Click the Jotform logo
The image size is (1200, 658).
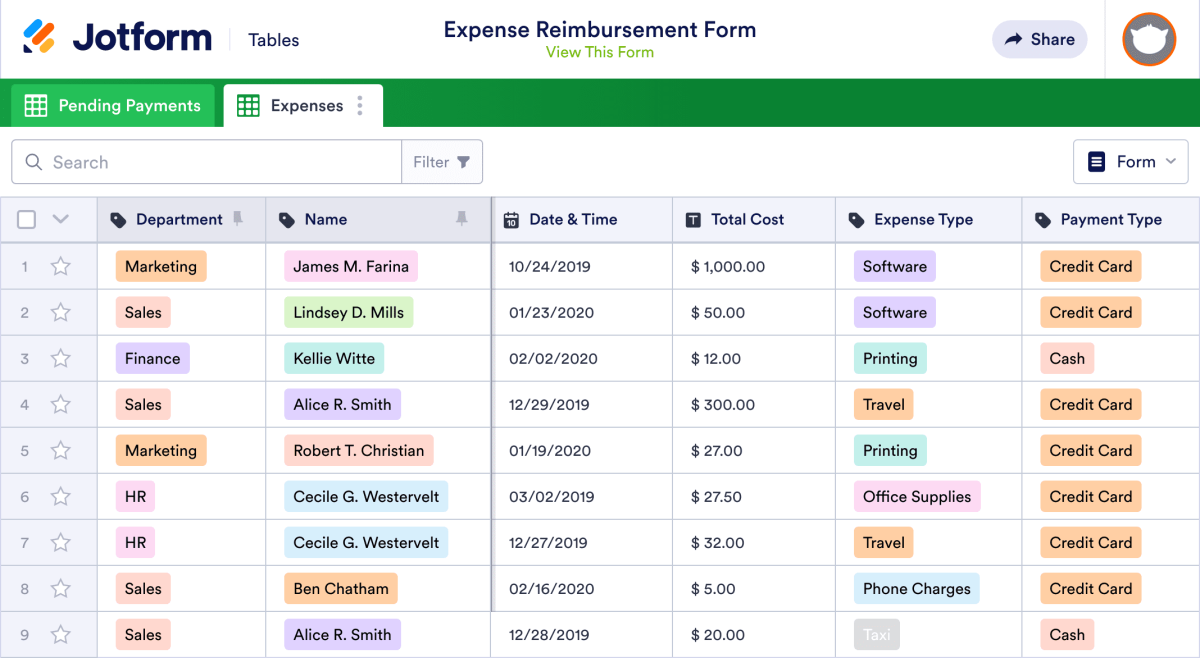click(x=116, y=37)
